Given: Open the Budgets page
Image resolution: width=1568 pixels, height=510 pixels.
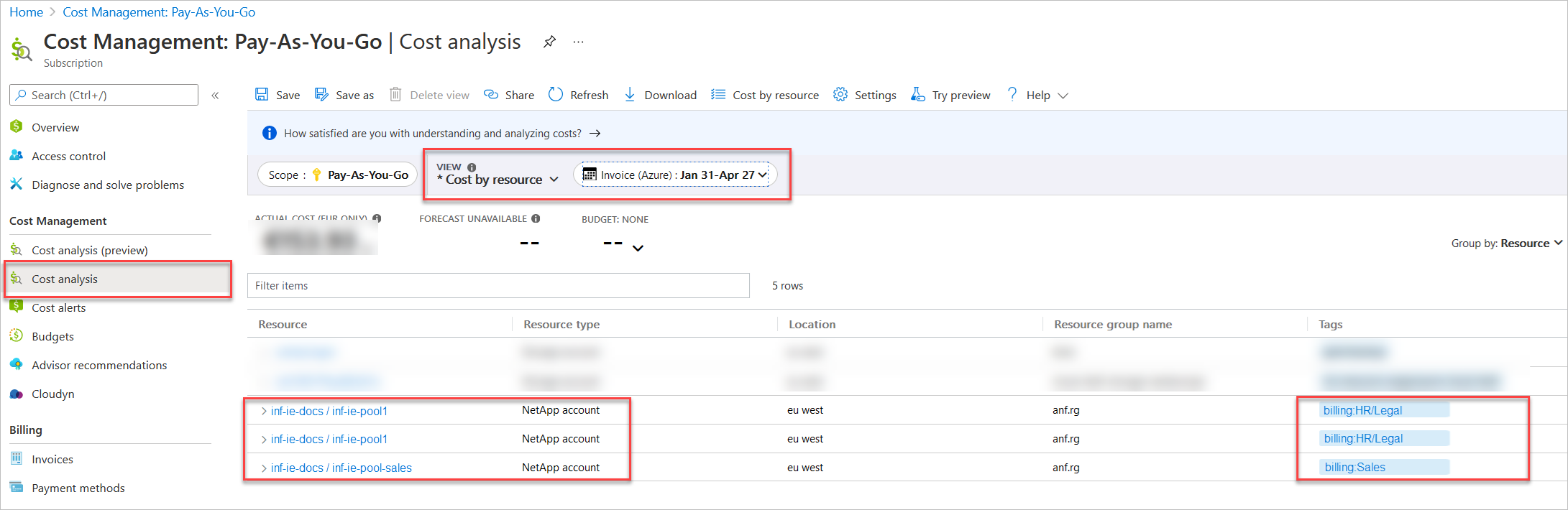Looking at the screenshot, I should tap(52, 336).
